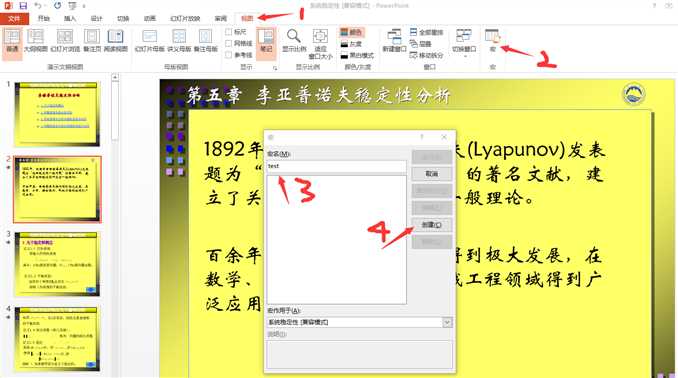The height and width of the screenshot is (378, 678).
Task: Click the Repeat/Redo circular arrow
Action: coord(58,6)
